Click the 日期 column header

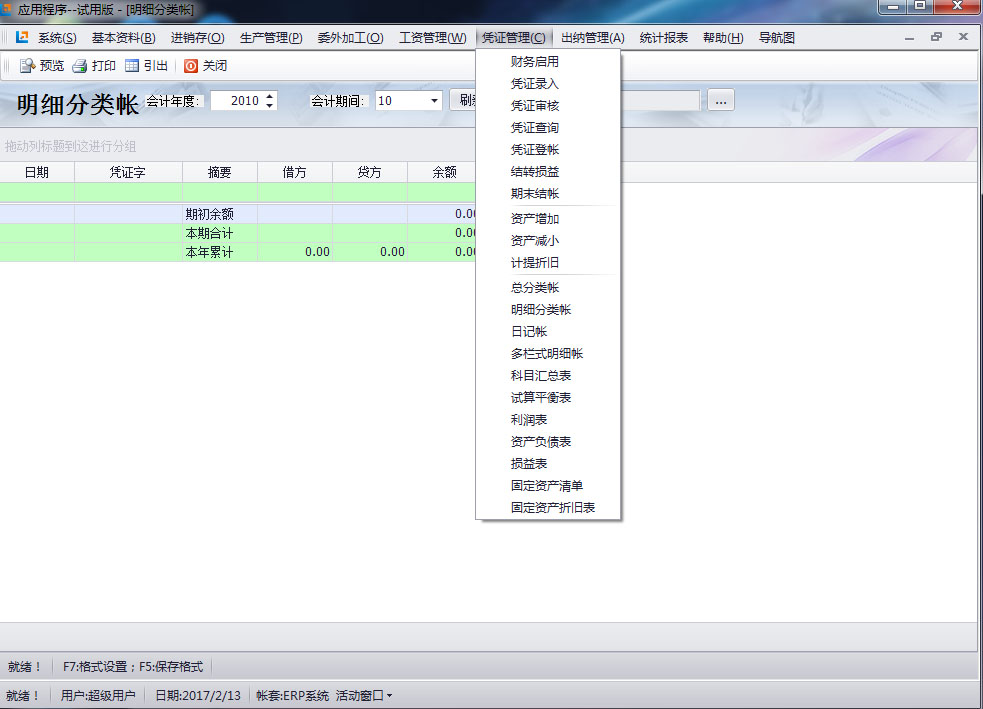click(37, 172)
